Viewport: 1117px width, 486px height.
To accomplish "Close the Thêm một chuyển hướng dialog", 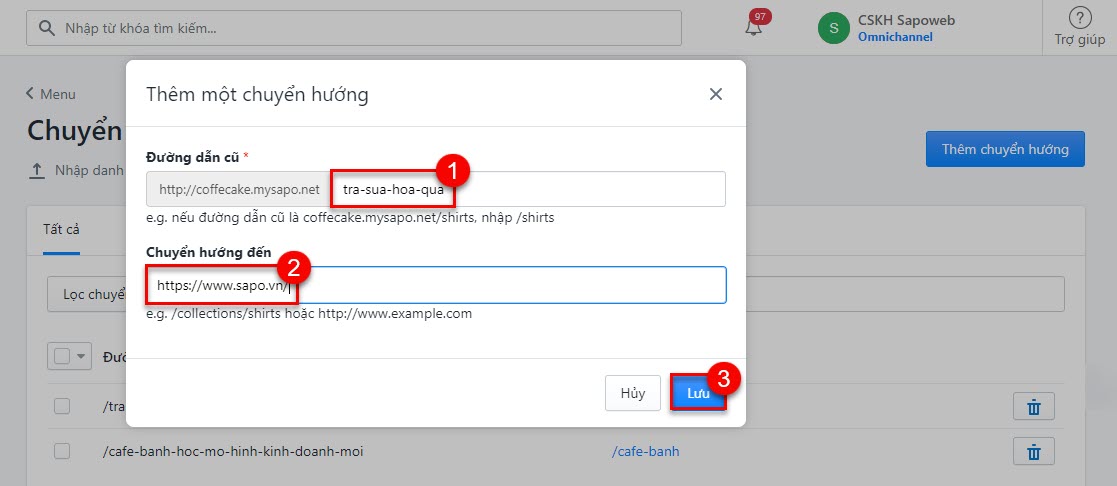I will (x=715, y=94).
